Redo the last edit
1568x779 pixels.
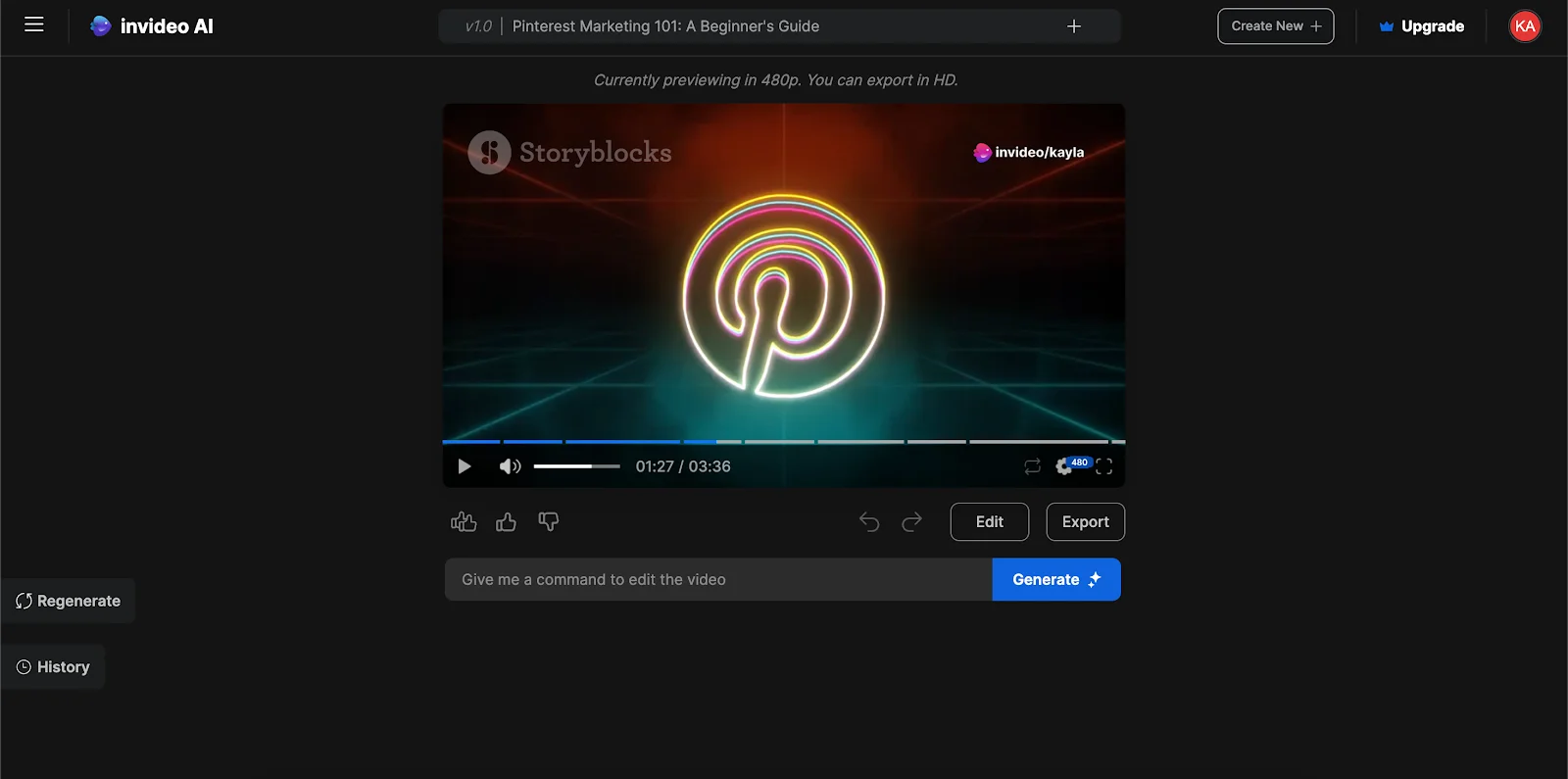(x=912, y=522)
